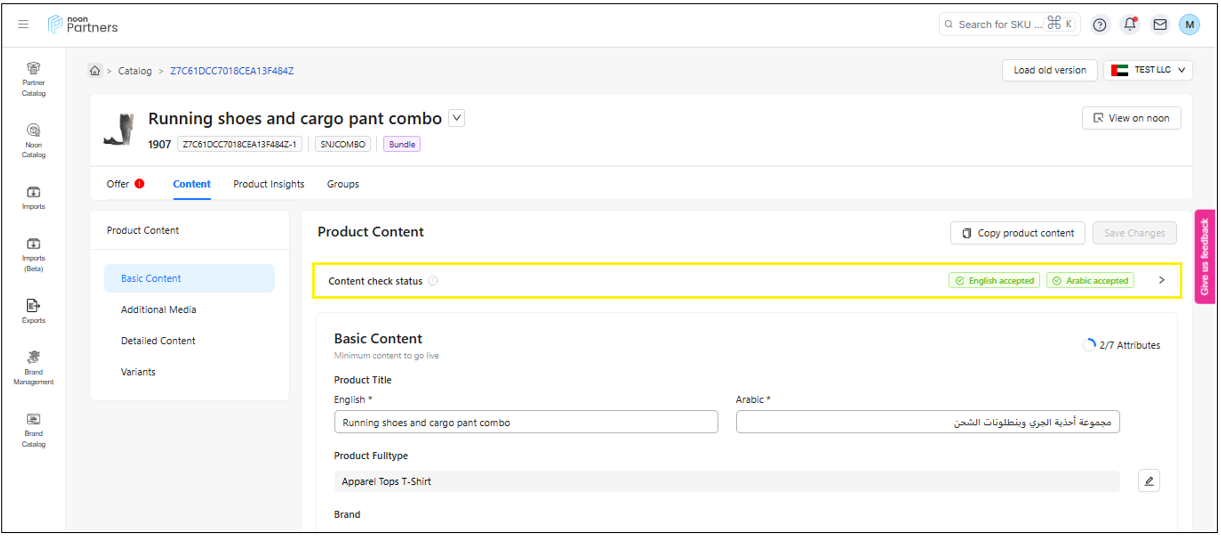The width and height of the screenshot is (1221, 536).
Task: Expand Content check status row
Action: [x=1161, y=281]
